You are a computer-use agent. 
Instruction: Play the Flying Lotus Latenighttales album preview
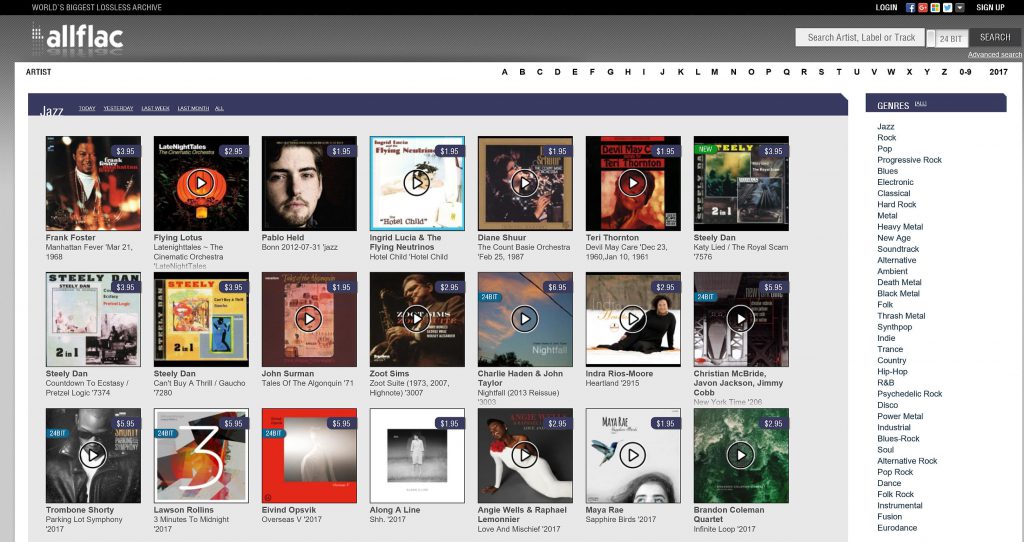click(200, 183)
